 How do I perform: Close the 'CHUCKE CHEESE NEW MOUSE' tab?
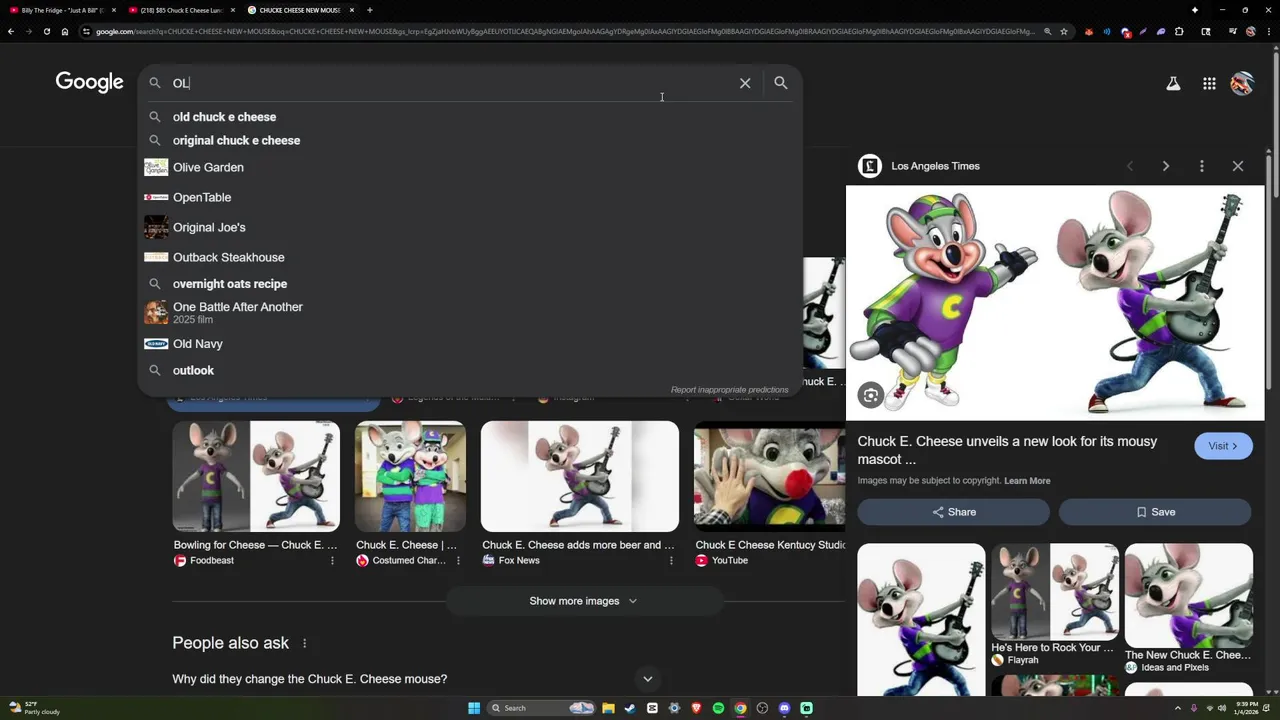351,10
